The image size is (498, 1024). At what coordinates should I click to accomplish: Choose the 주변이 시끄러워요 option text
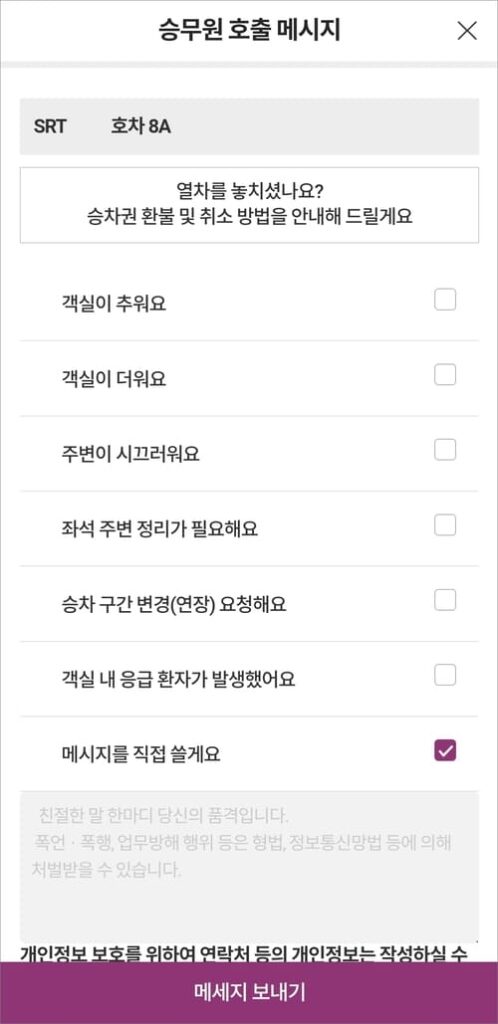130,454
